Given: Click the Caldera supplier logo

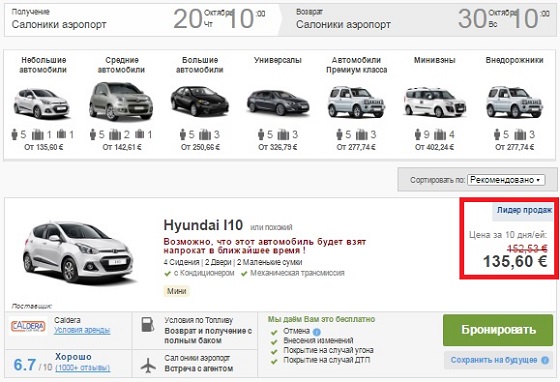Looking at the screenshot, I should pyautogui.click(x=28, y=326).
